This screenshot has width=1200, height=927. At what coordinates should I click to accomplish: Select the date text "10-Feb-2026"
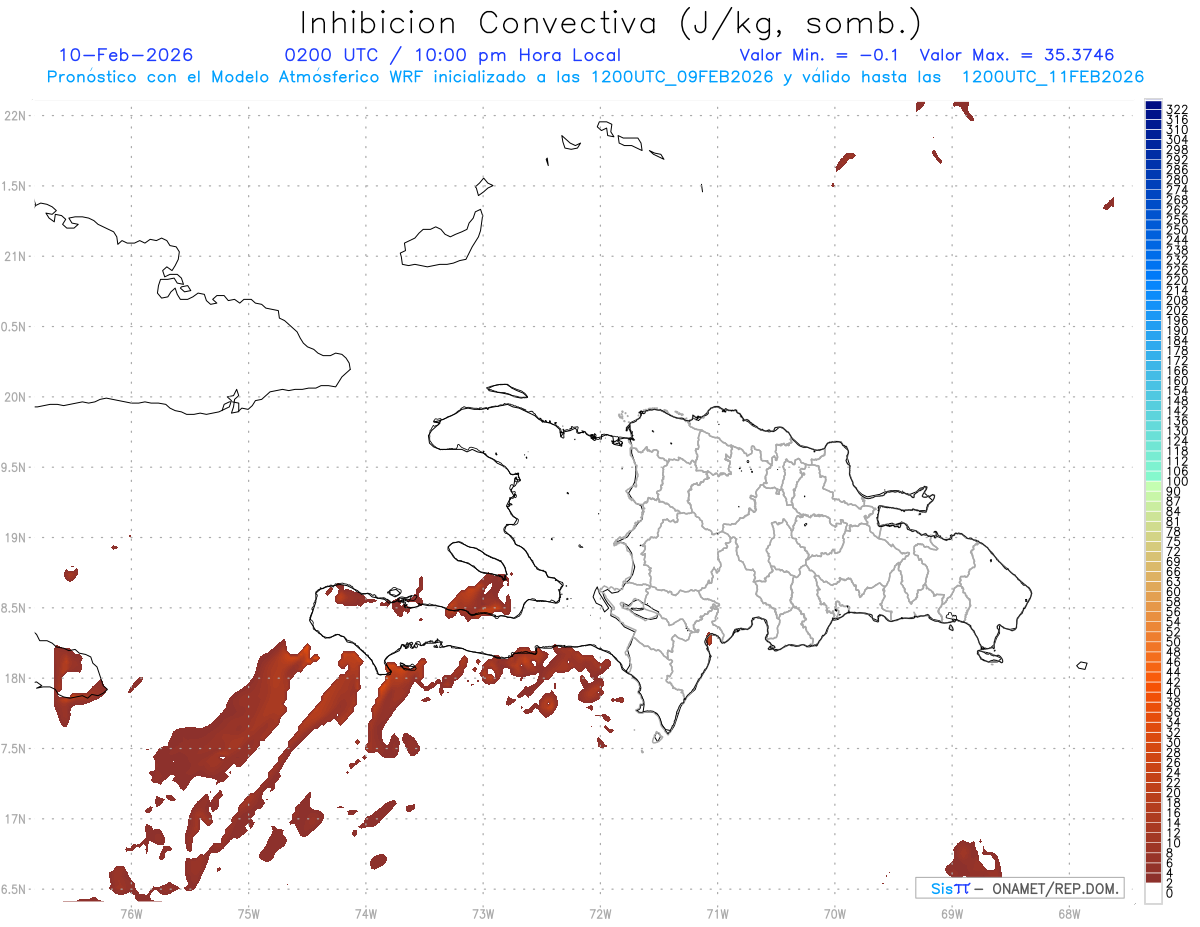coord(127,55)
